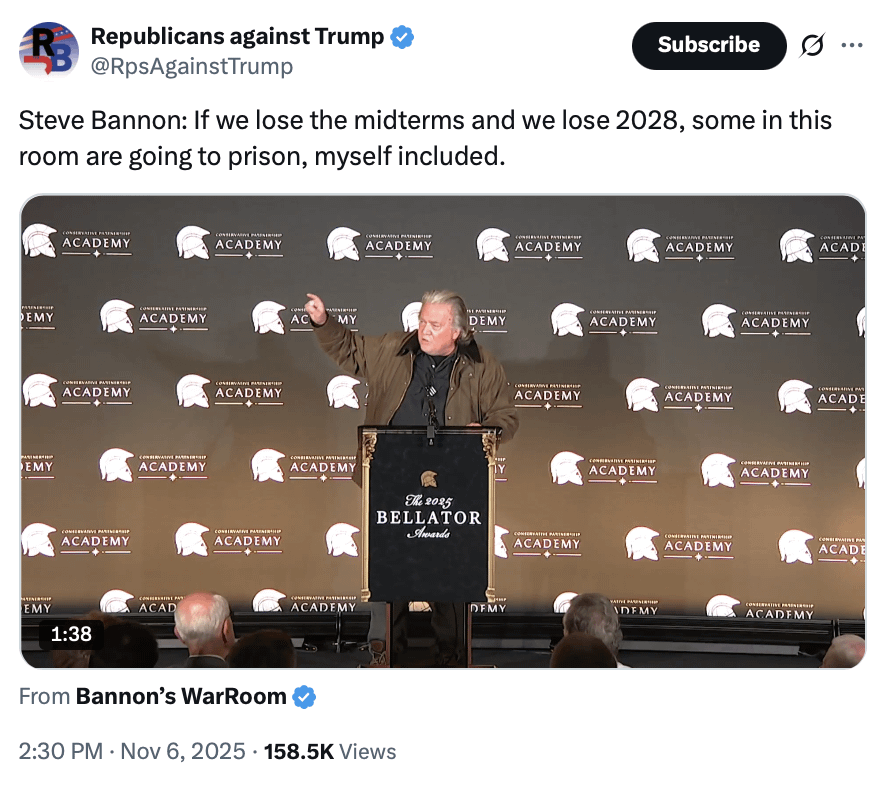Viewport: 886px width, 786px height.
Task: Open the 2:30 PM post timestamp
Action: [58, 752]
